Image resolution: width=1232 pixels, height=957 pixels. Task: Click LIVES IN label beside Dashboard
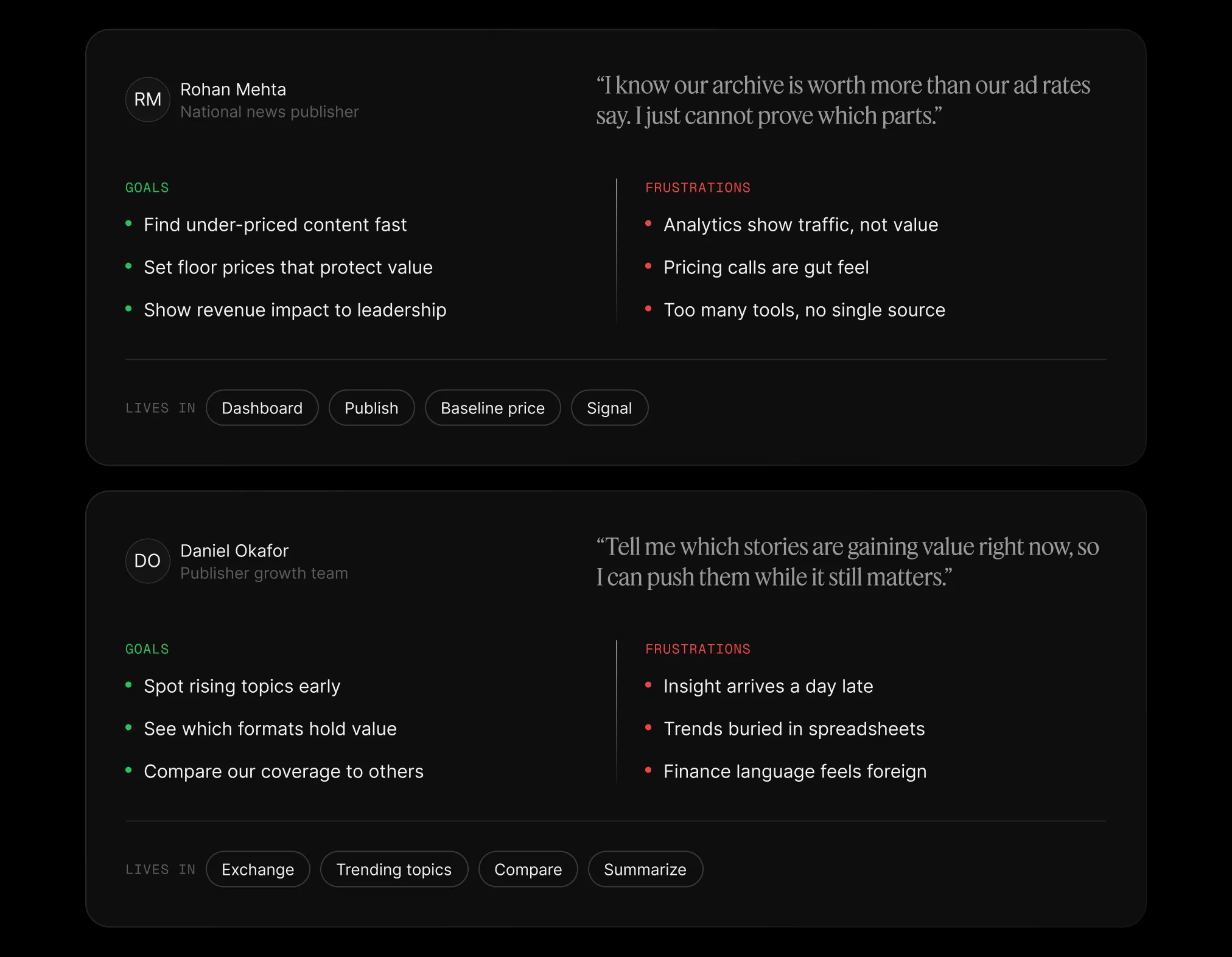(x=161, y=408)
